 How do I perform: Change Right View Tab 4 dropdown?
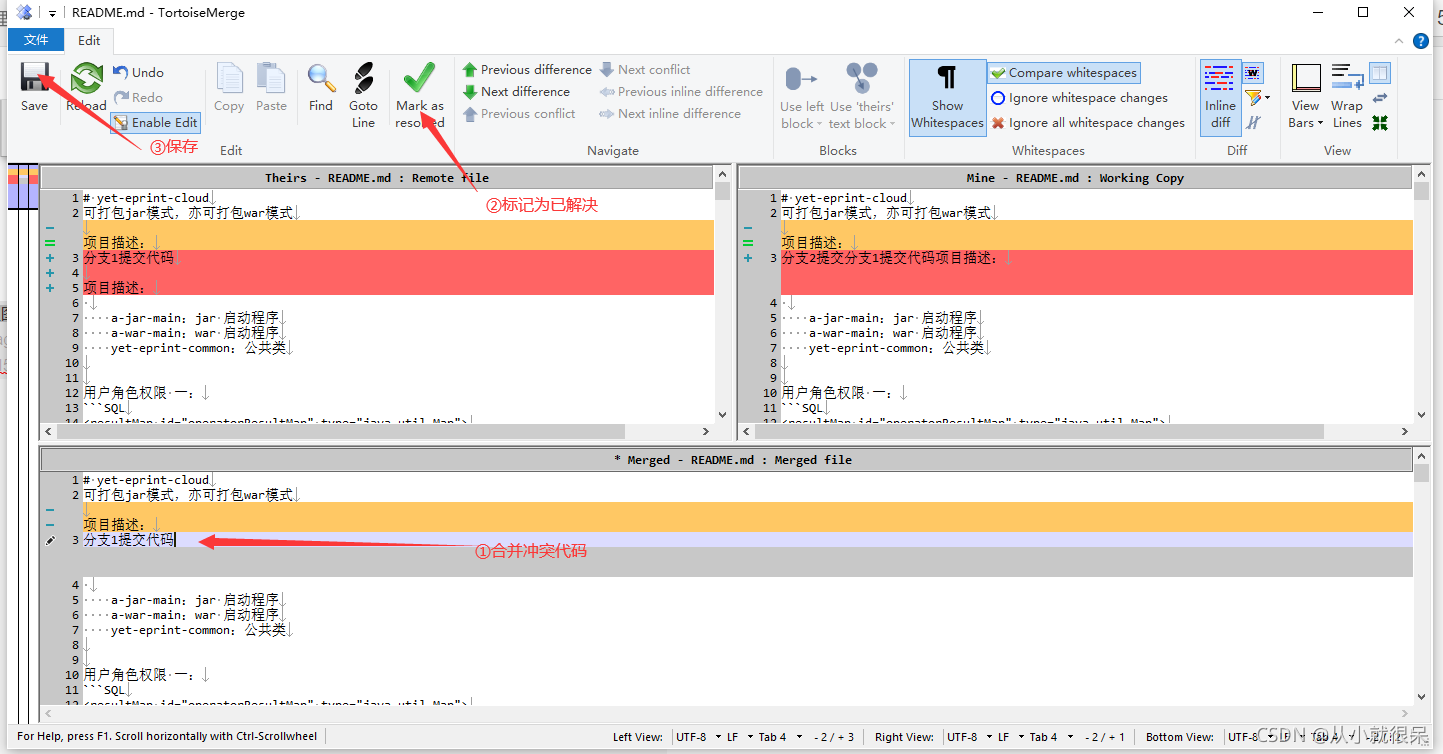click(1051, 737)
